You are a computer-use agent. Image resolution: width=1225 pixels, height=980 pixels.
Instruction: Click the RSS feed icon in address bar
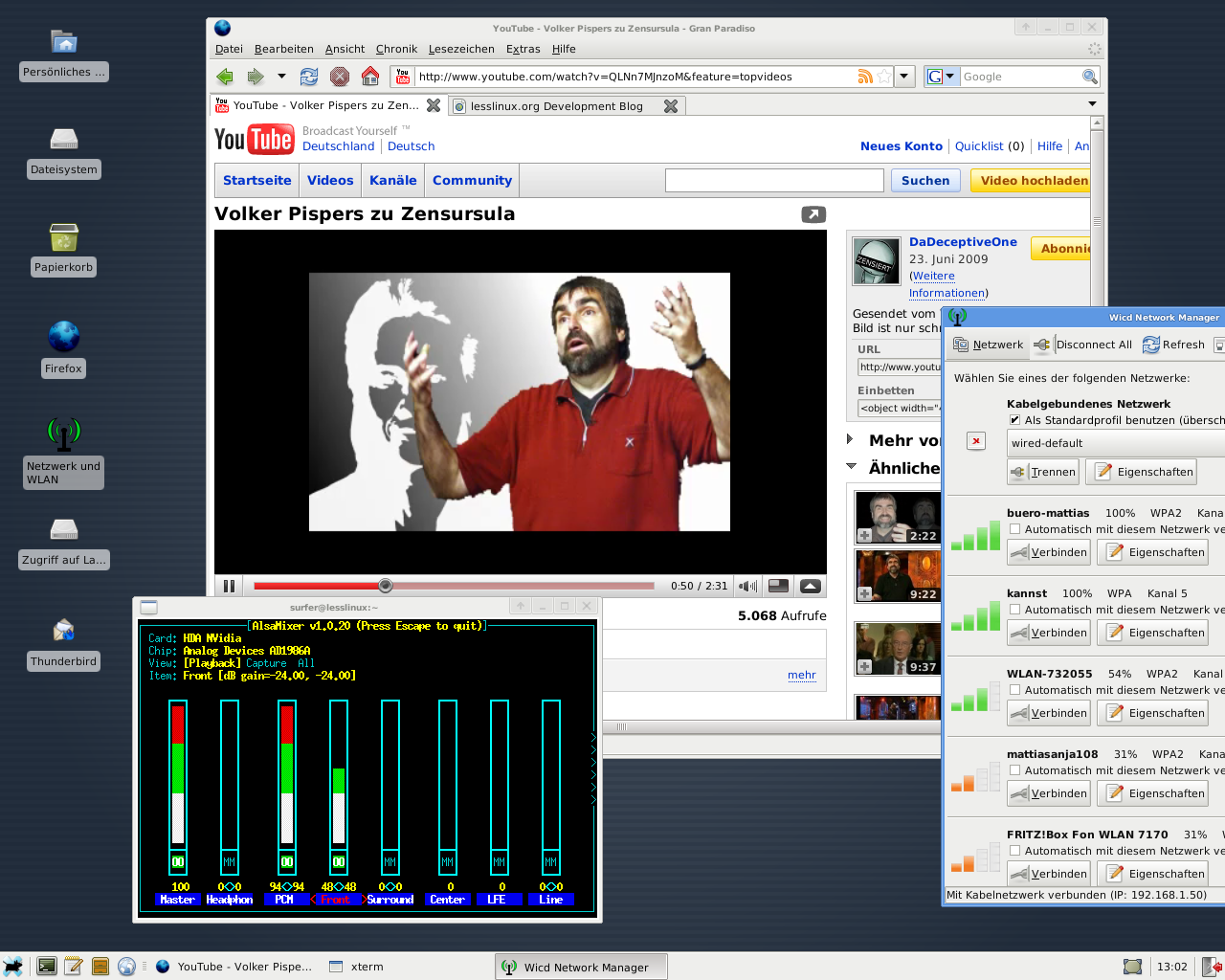click(x=865, y=77)
